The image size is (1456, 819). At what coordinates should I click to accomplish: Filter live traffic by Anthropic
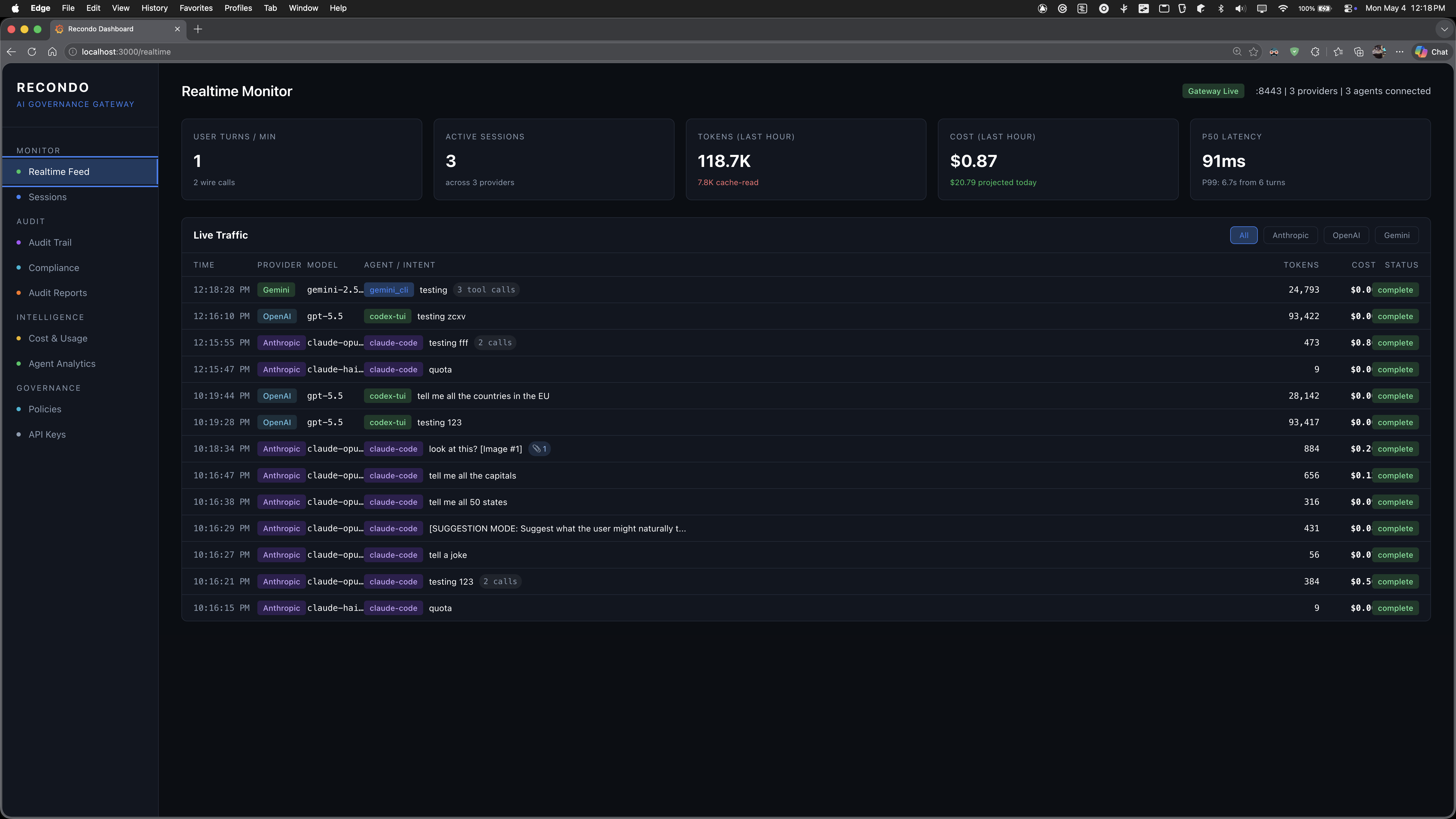coord(1290,235)
